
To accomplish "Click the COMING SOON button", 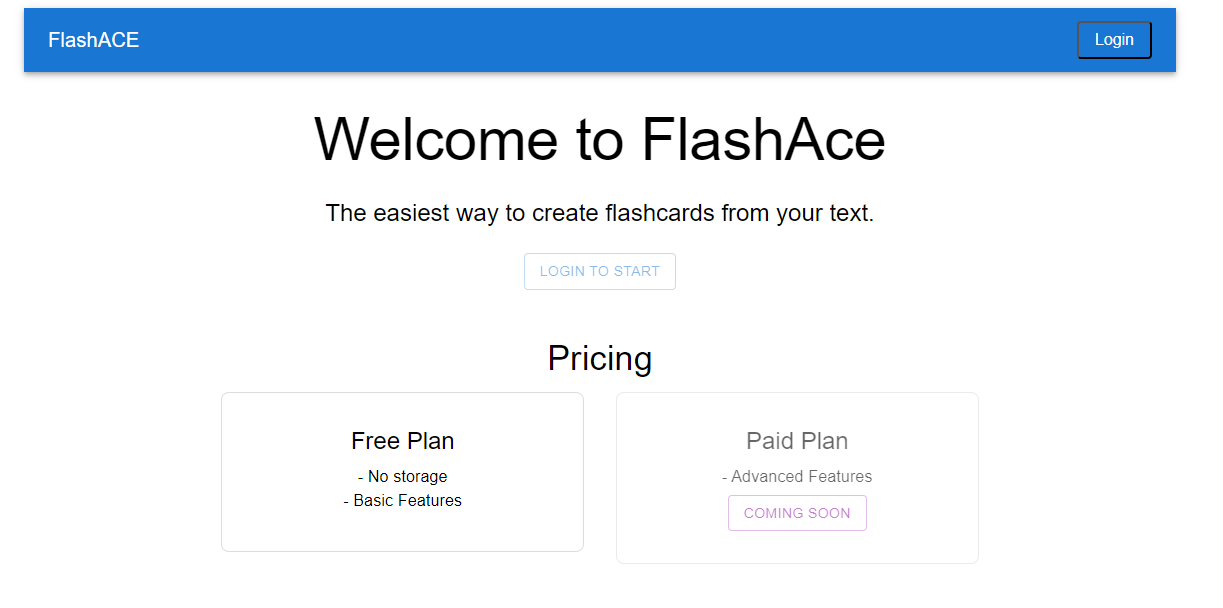I will pyautogui.click(x=797, y=513).
